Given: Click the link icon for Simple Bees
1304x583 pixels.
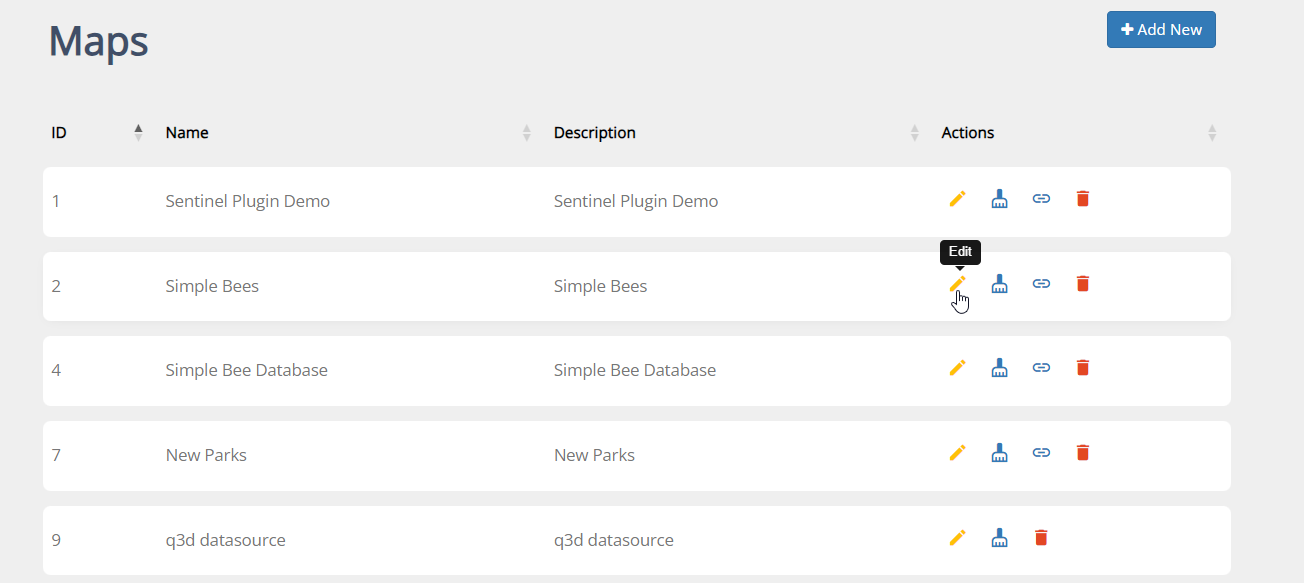Looking at the screenshot, I should 1041,284.
